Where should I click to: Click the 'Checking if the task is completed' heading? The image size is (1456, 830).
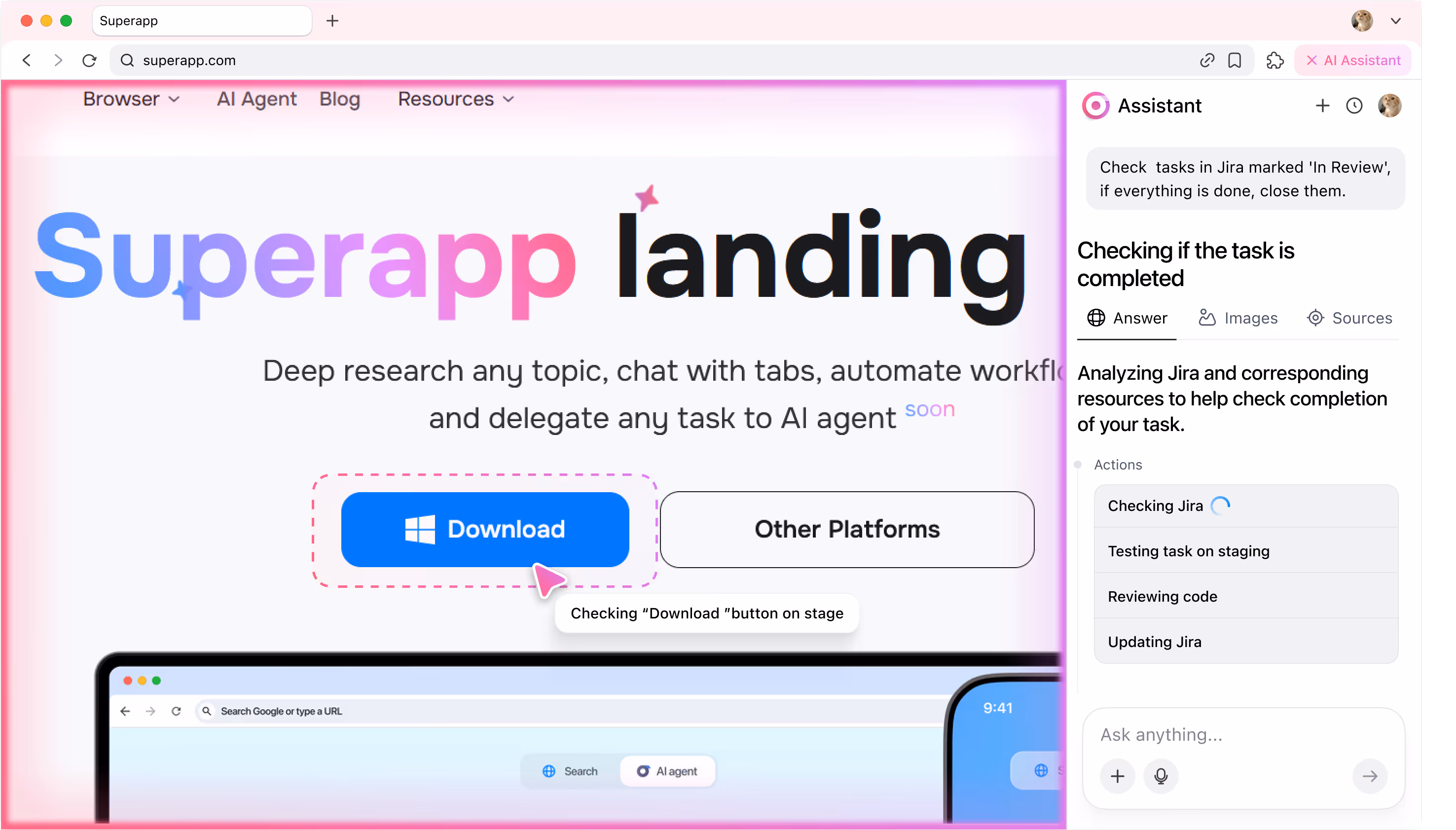(1186, 264)
